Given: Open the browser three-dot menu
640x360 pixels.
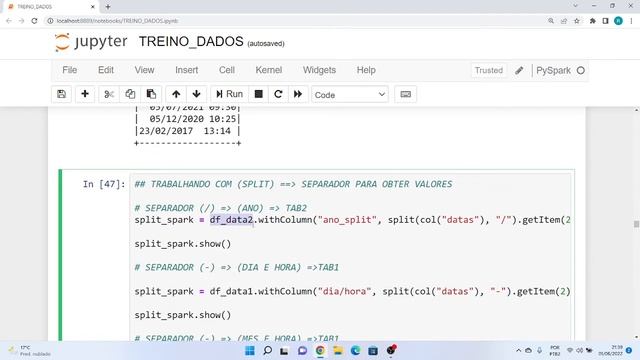Looking at the screenshot, I should click(x=631, y=21).
